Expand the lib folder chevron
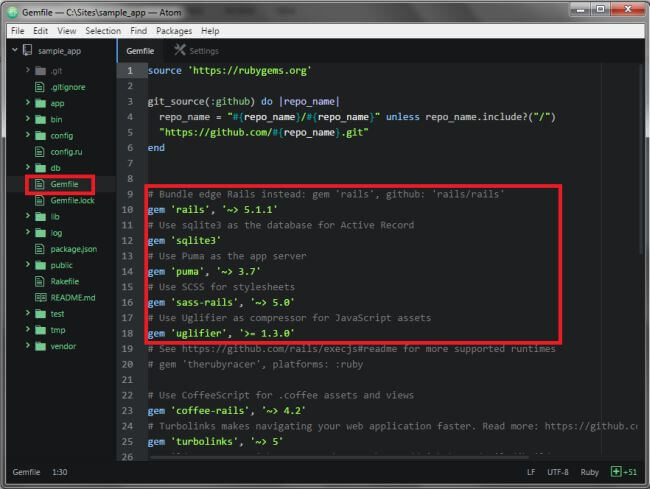 [28, 215]
